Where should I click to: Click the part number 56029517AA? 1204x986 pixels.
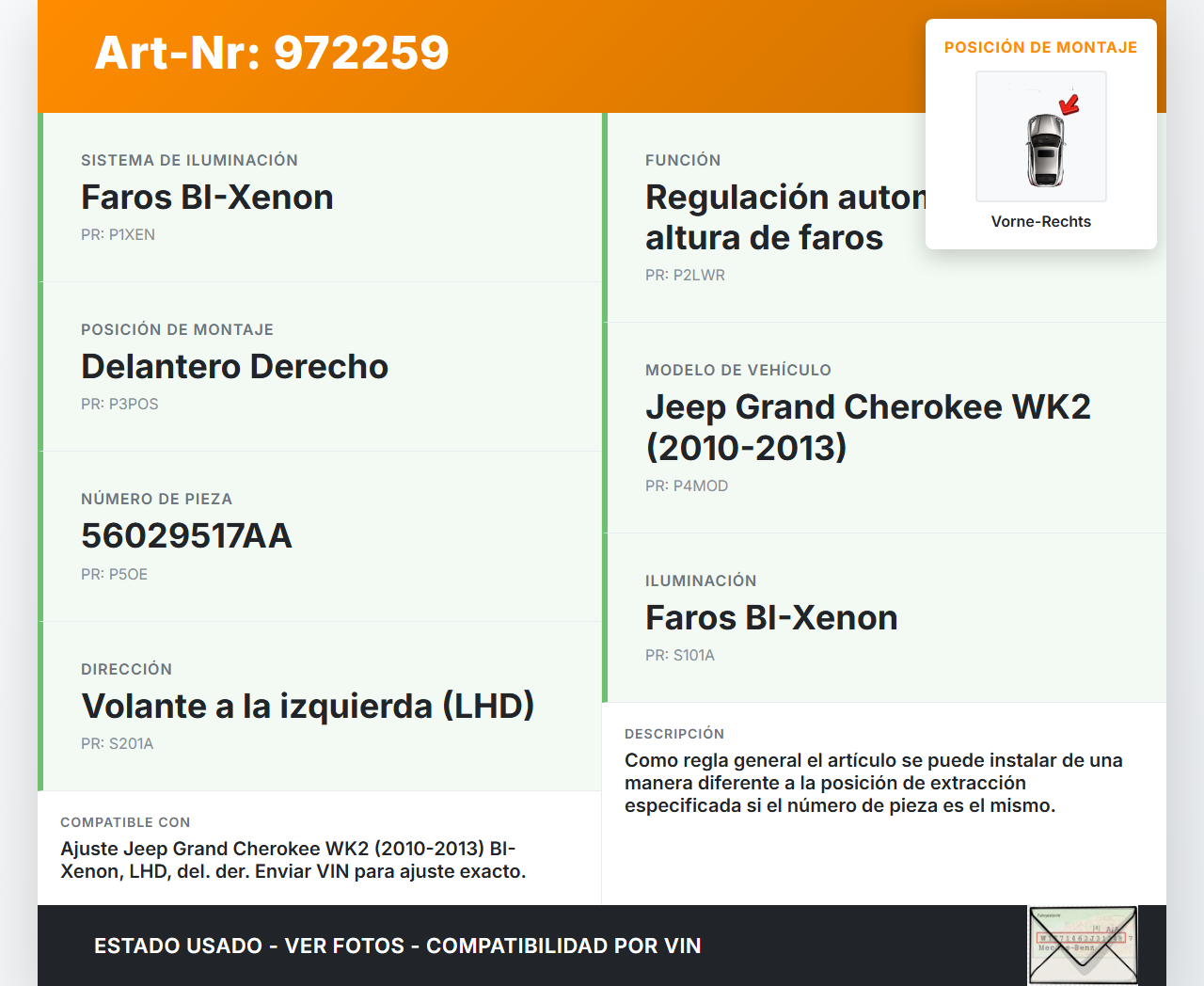186,535
